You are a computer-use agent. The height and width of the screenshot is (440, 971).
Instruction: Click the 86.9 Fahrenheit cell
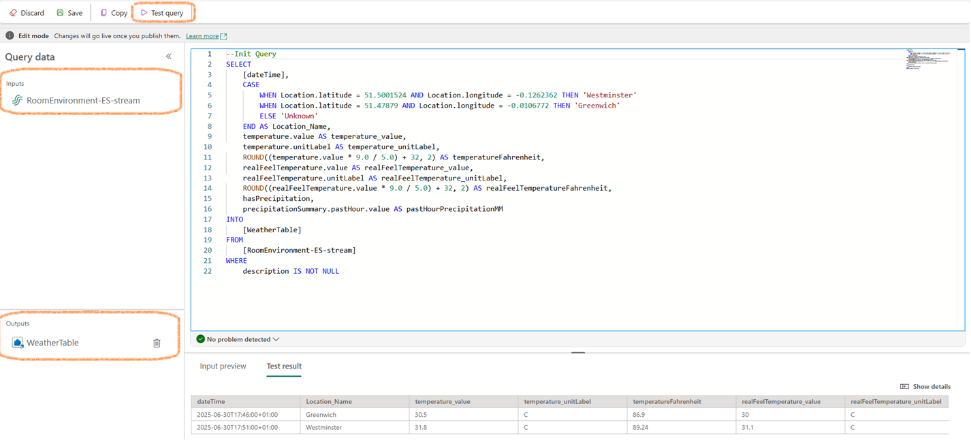point(681,415)
